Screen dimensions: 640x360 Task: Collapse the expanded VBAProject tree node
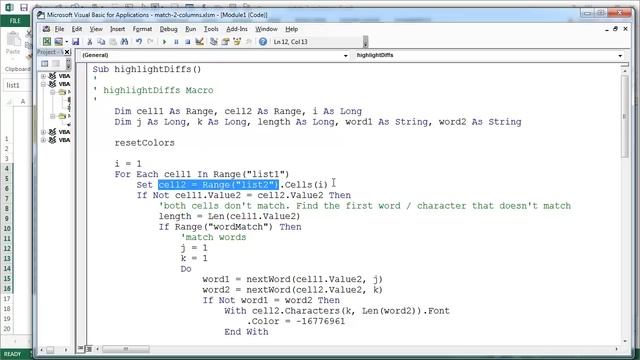click(43, 84)
